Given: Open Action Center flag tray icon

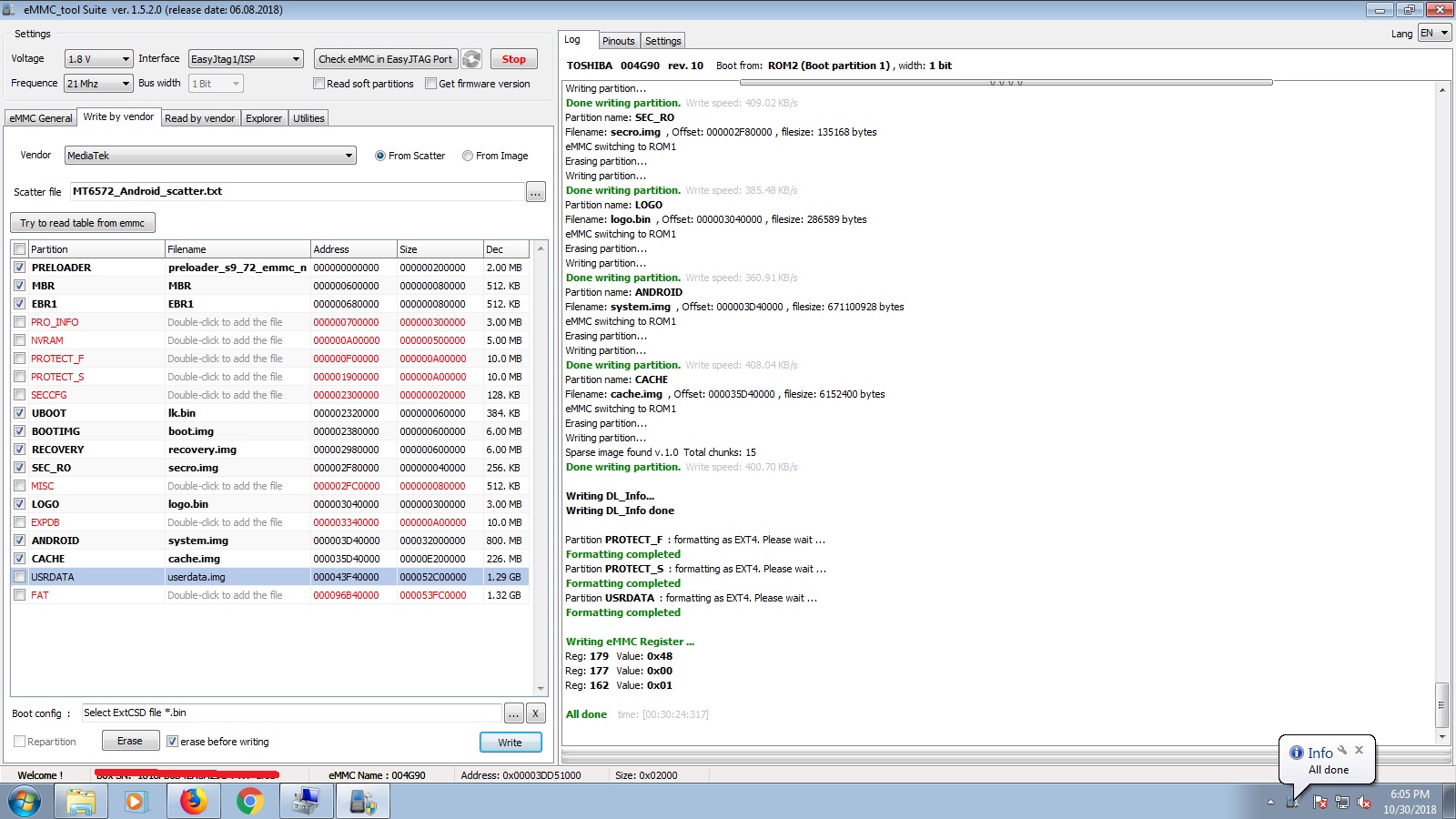Looking at the screenshot, I should [1319, 802].
